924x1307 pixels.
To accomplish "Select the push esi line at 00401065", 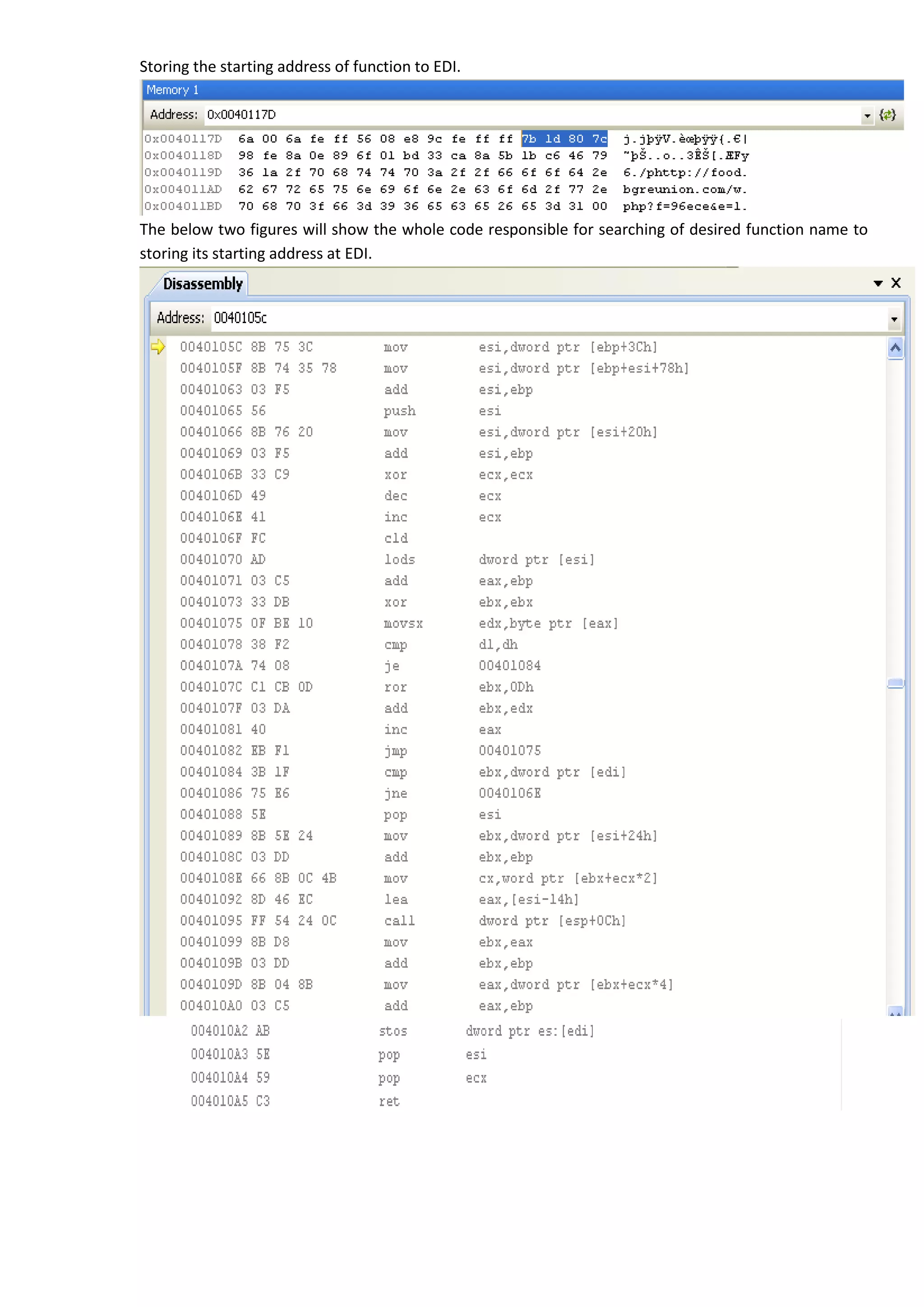I will pyautogui.click(x=340, y=411).
